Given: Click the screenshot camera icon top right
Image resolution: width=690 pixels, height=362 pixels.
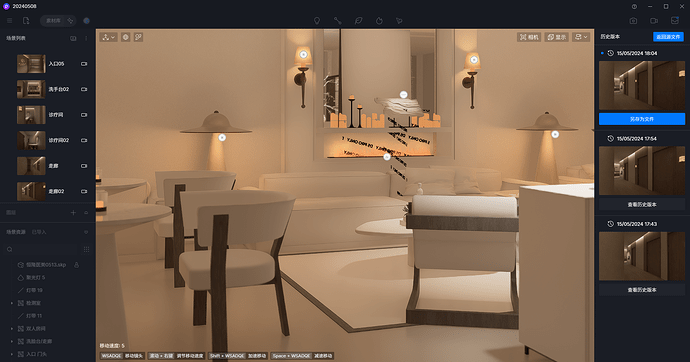Looking at the screenshot, I should tap(633, 21).
